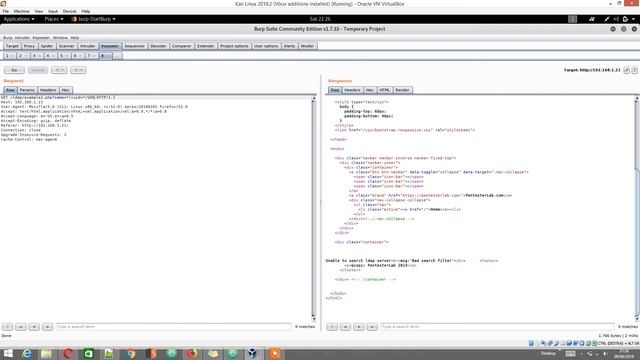640x360 pixels.
Task: Open Kali Places menu
Action: 53,19
